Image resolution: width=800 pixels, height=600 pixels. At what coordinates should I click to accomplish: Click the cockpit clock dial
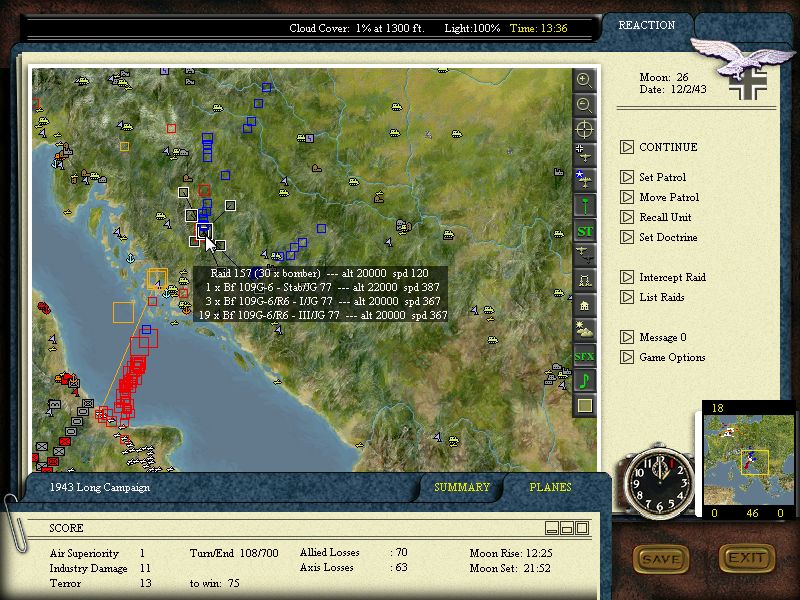[x=660, y=481]
